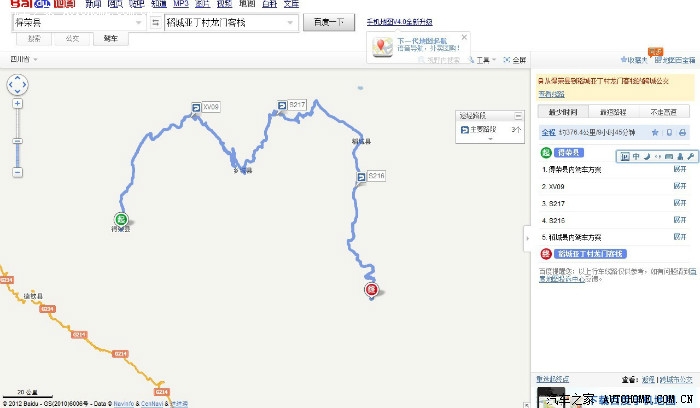
Task: Open the 工具 tools dropdown
Action: tap(484, 60)
